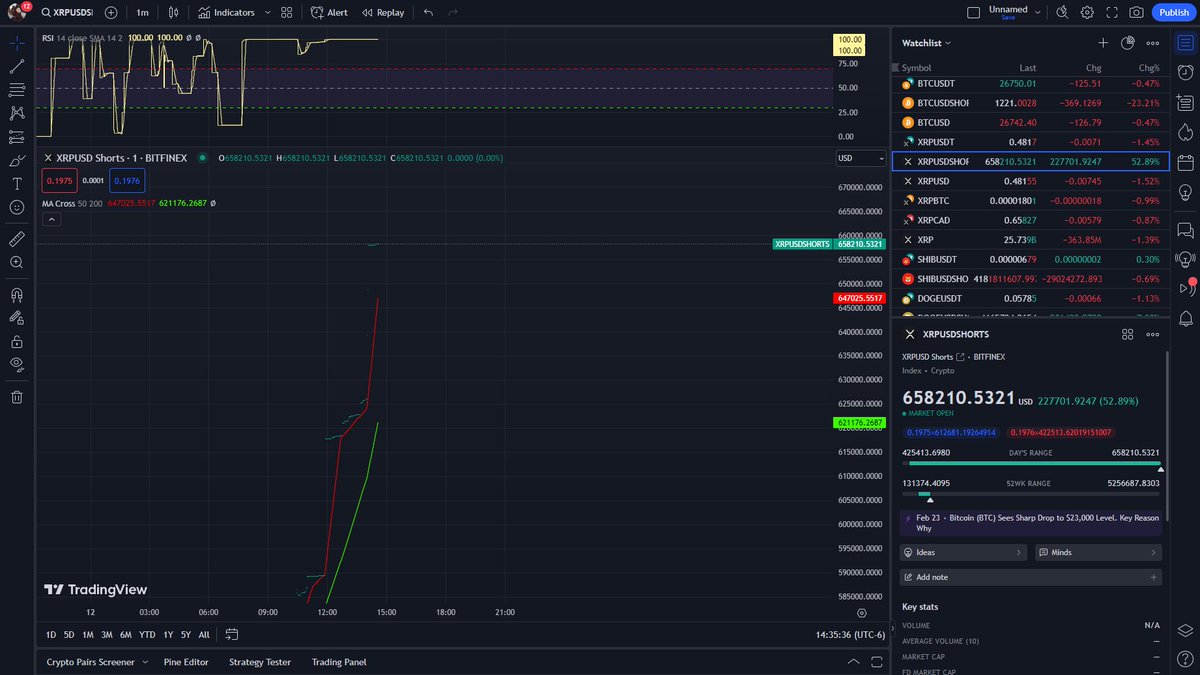
Task: Open the emoji icons tool
Action: 17,207
